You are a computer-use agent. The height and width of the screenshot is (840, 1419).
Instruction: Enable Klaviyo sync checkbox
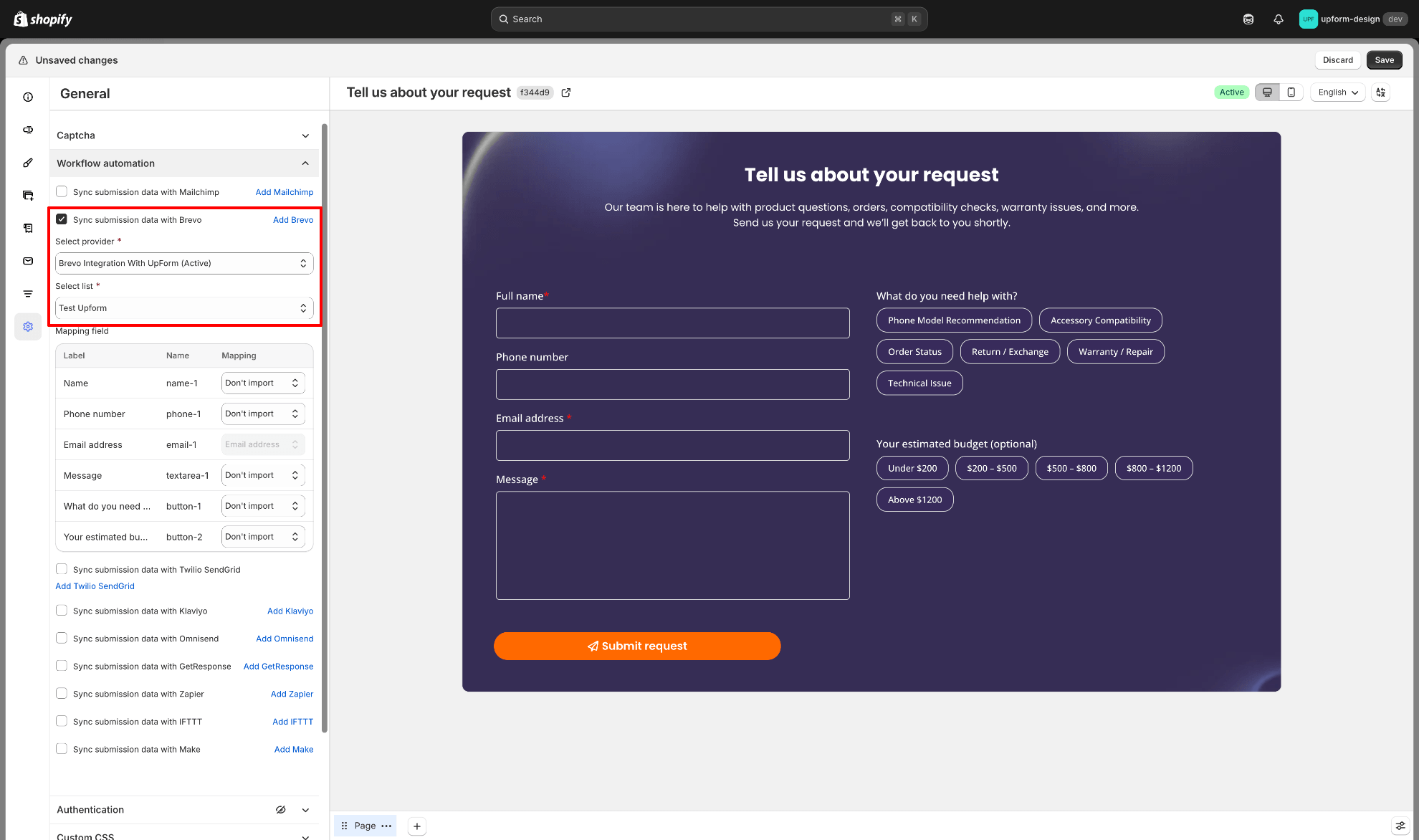[x=62, y=611]
